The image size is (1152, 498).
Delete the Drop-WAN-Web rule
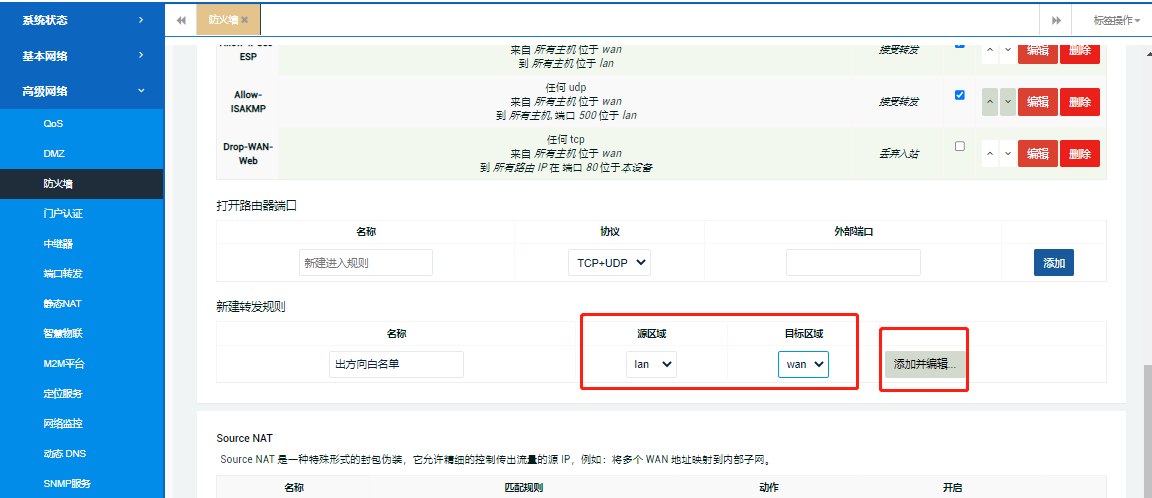pyautogui.click(x=1079, y=153)
